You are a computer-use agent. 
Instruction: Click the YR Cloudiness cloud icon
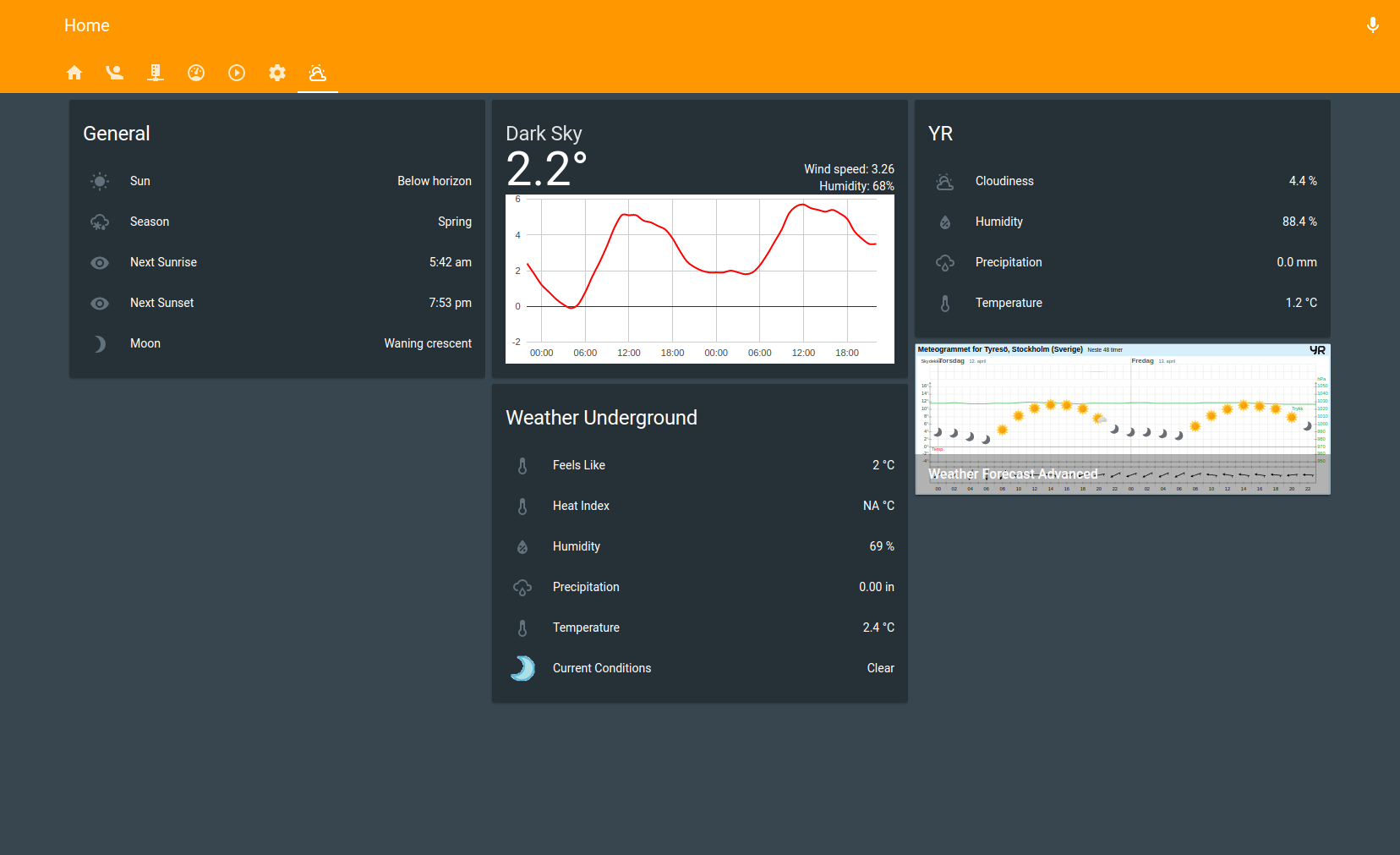pos(945,181)
